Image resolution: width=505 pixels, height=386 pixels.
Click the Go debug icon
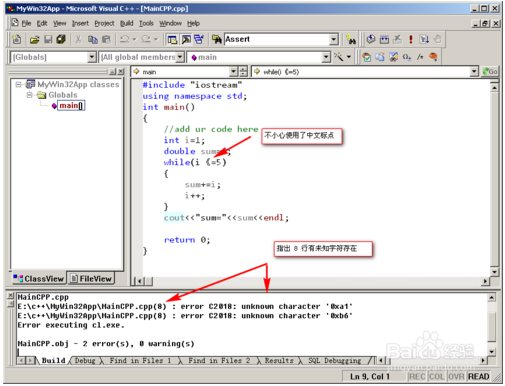[x=424, y=39]
